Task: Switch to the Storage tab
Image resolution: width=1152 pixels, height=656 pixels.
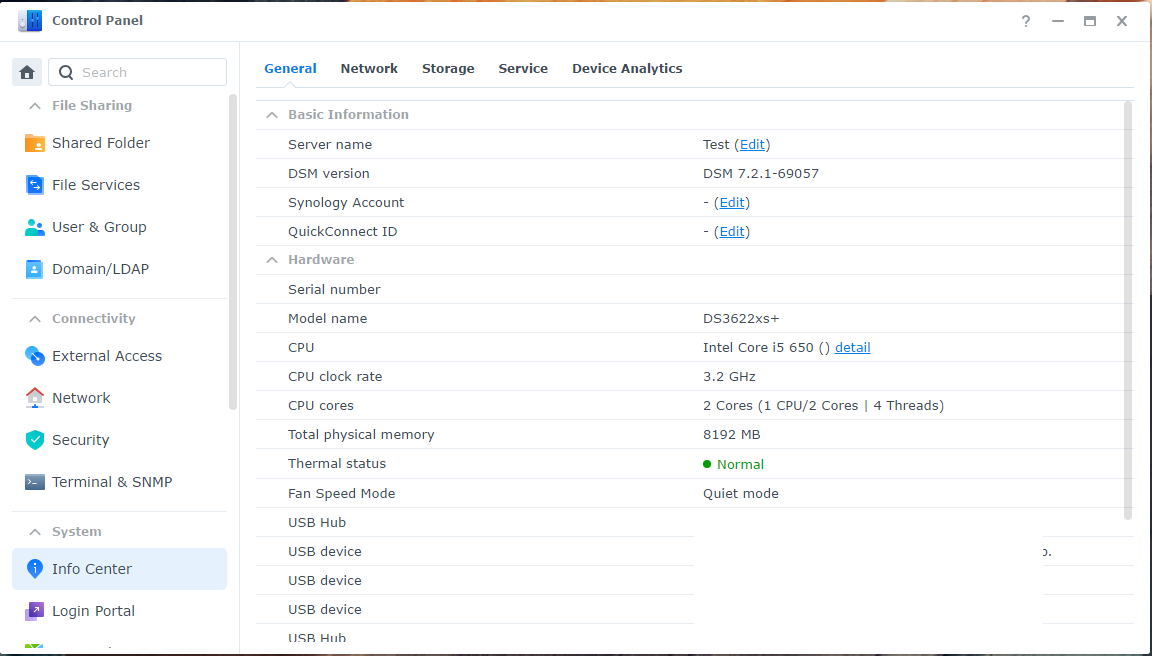Action: (448, 68)
